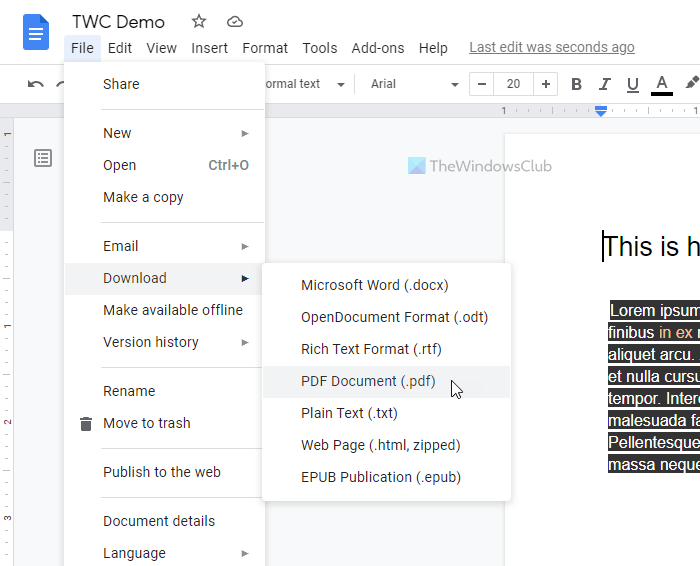700x566 pixels.
Task: Select Make available offline
Action: coord(163,310)
